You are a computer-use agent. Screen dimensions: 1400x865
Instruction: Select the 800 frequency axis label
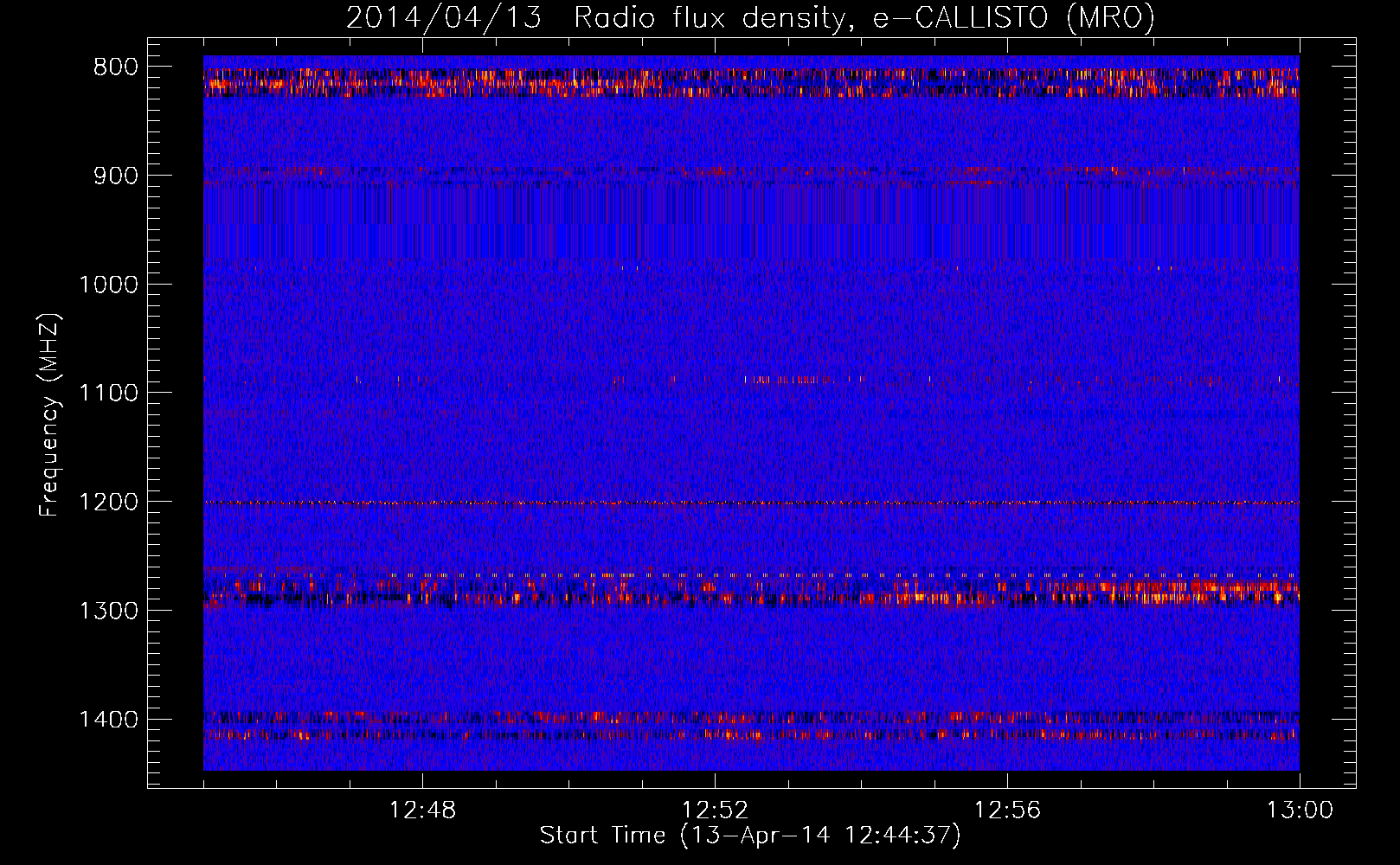click(116, 67)
